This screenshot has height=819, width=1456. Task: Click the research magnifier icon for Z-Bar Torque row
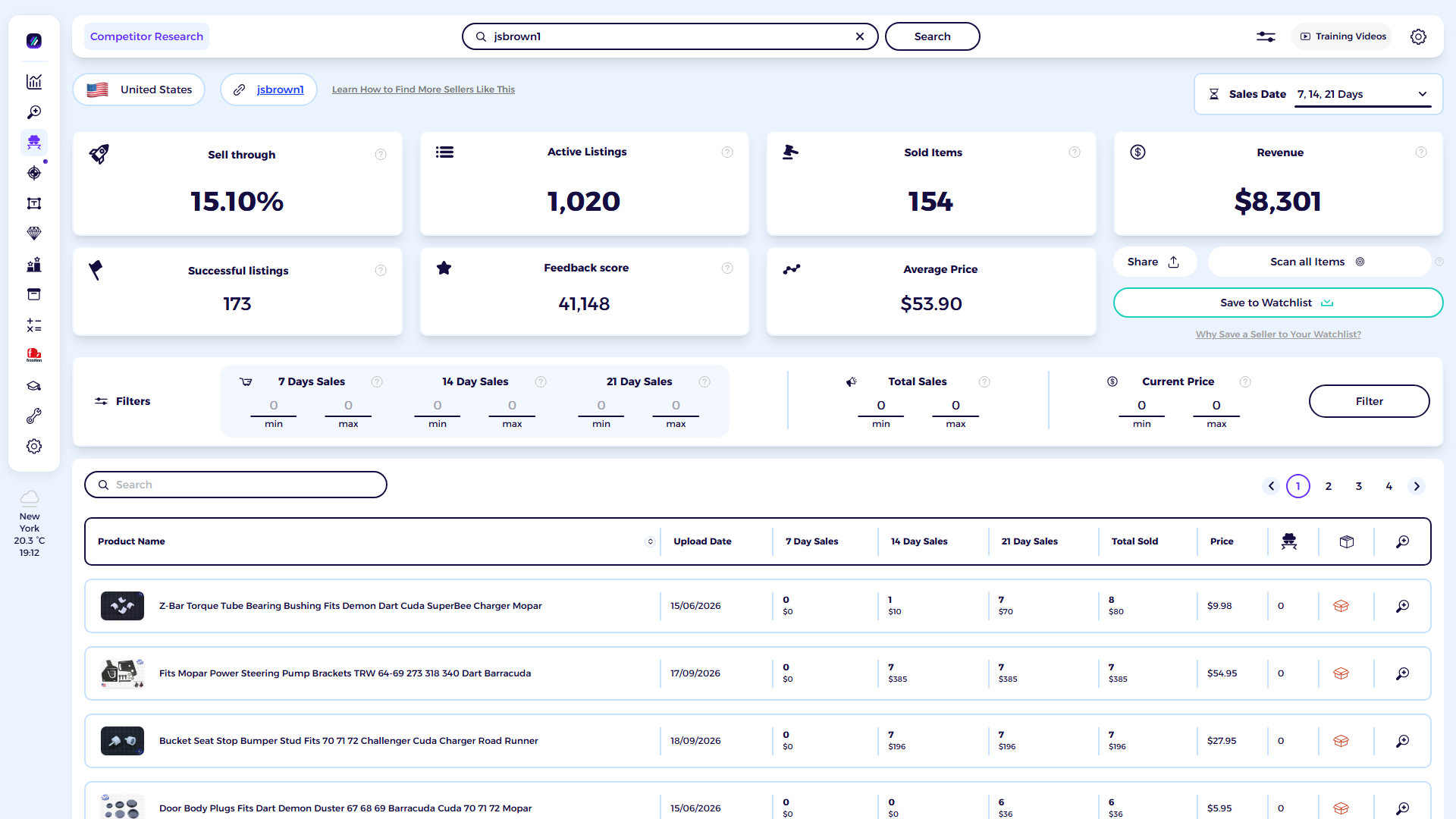pyautogui.click(x=1403, y=606)
